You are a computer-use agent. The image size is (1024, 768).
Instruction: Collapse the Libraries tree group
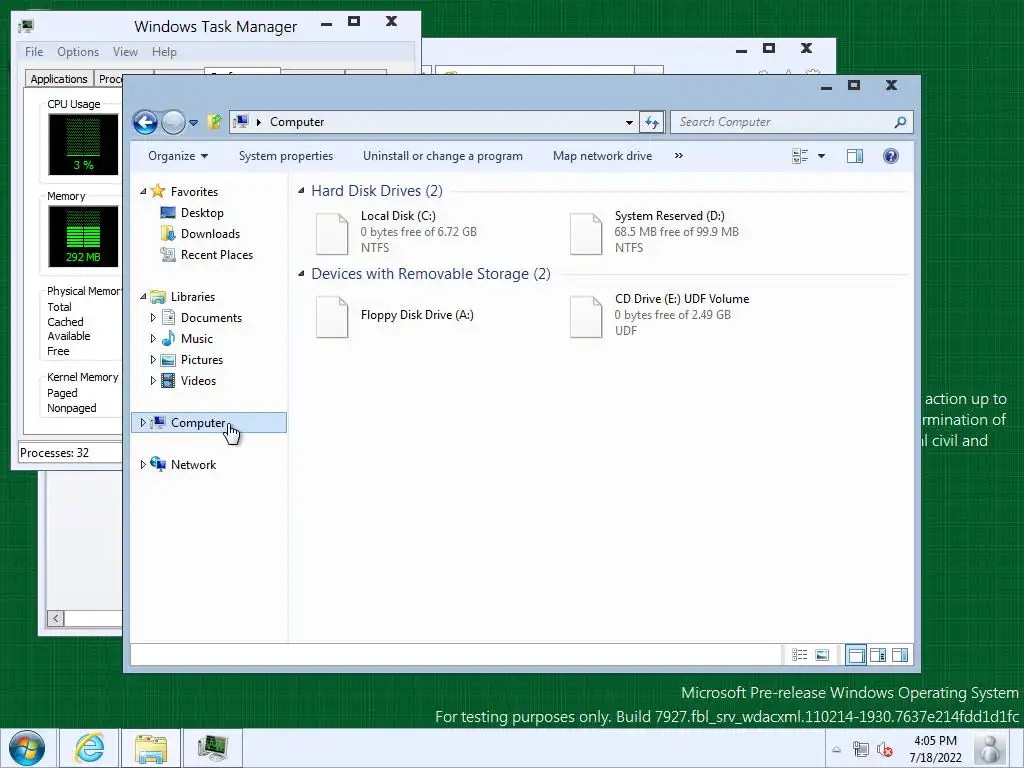pos(143,296)
